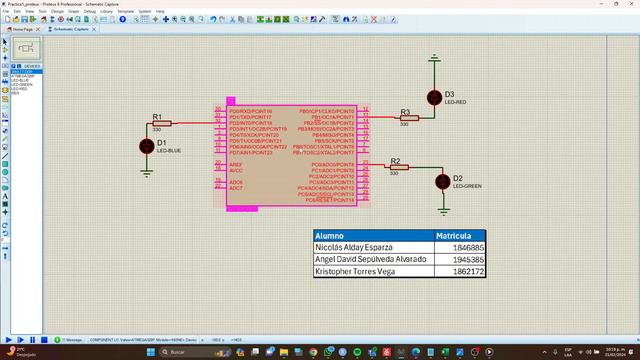Click the Step simulation button
Image resolution: width=640 pixels, height=360 pixels.
click(x=20, y=340)
